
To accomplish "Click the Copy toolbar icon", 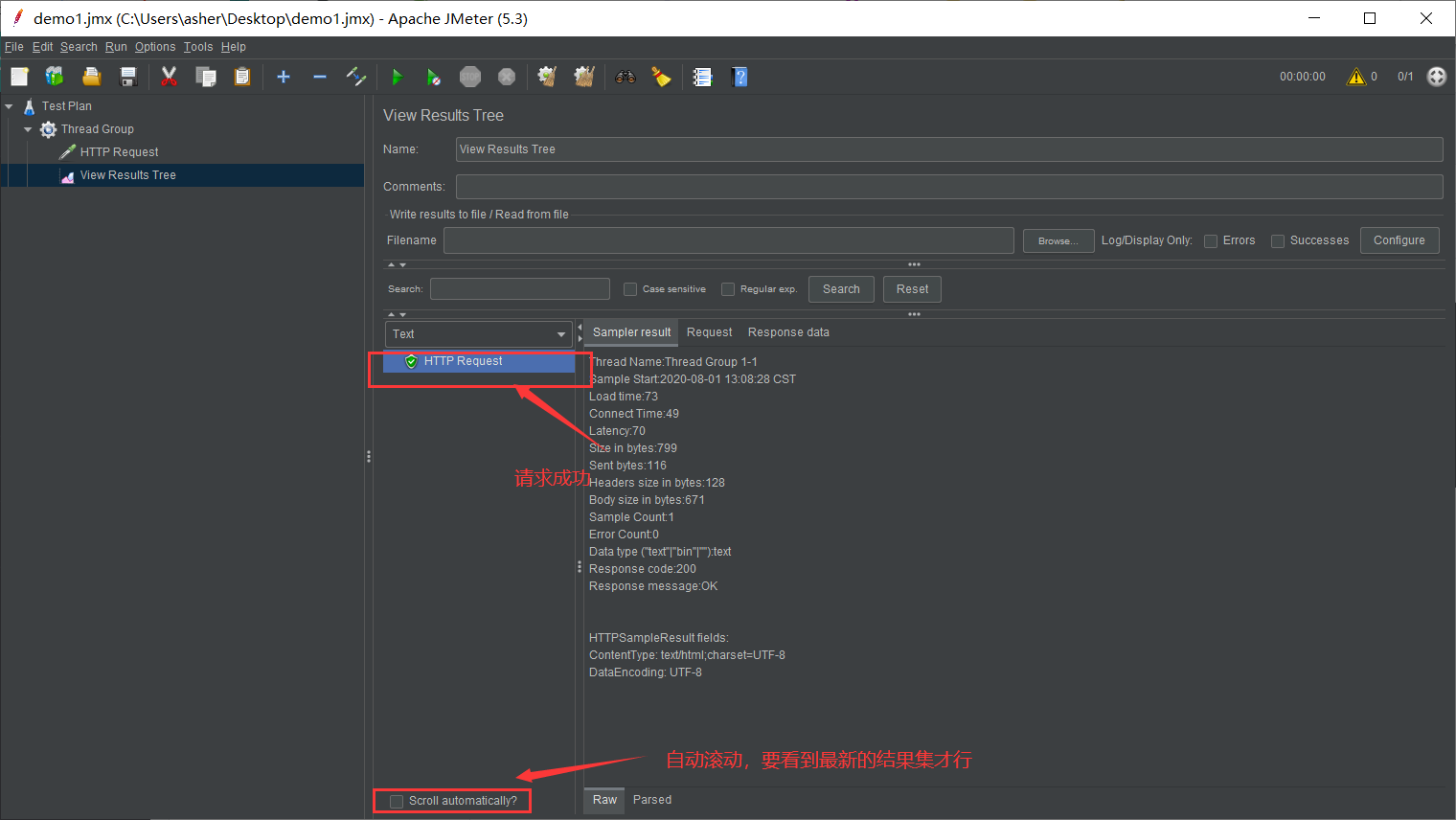I will pos(206,77).
